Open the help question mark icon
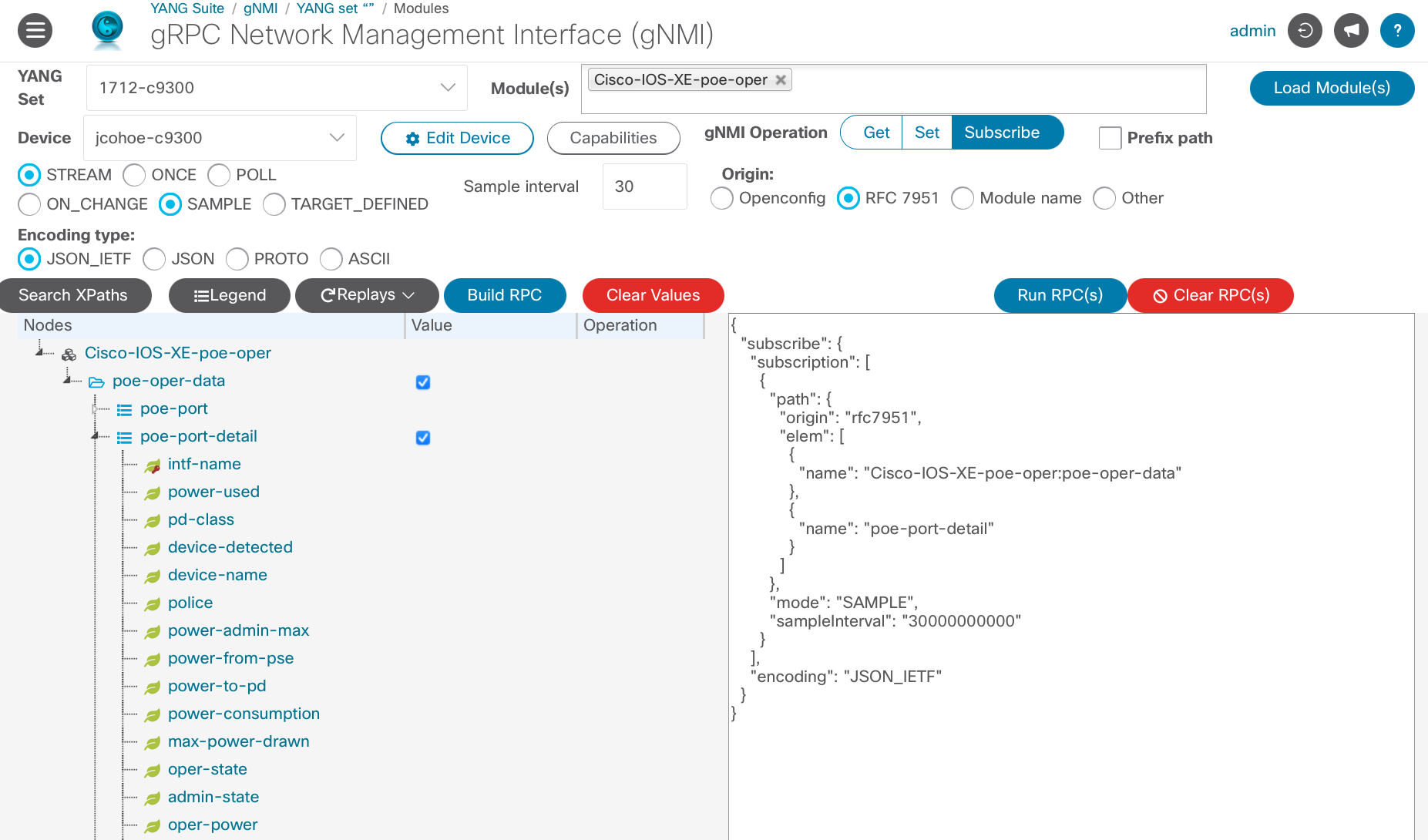This screenshot has width=1428, height=840. [x=1397, y=31]
